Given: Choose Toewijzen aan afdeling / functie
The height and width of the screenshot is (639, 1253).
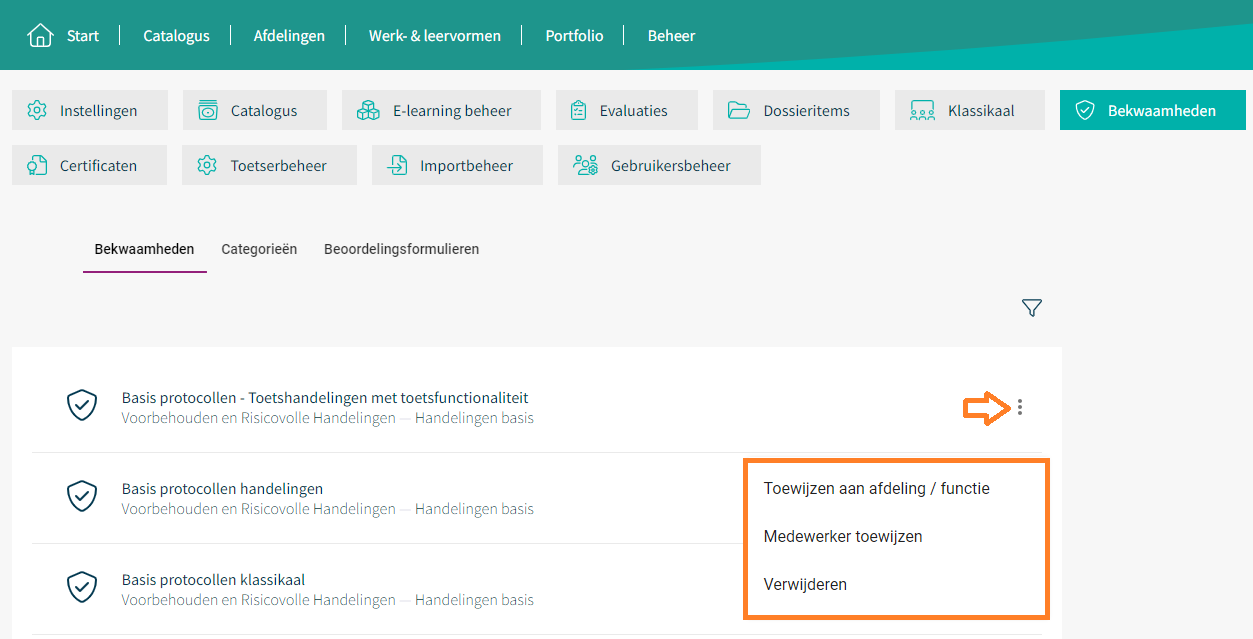Looking at the screenshot, I should pos(876,489).
